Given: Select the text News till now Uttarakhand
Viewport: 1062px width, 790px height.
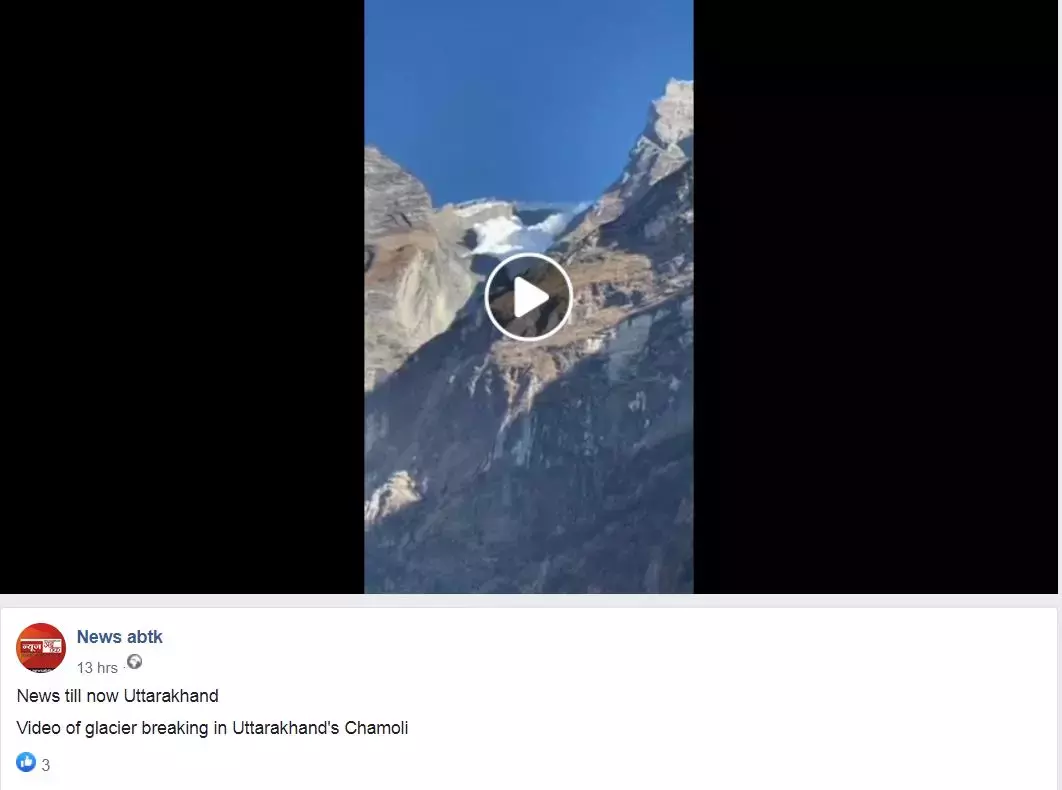Looking at the screenshot, I should click(x=117, y=696).
